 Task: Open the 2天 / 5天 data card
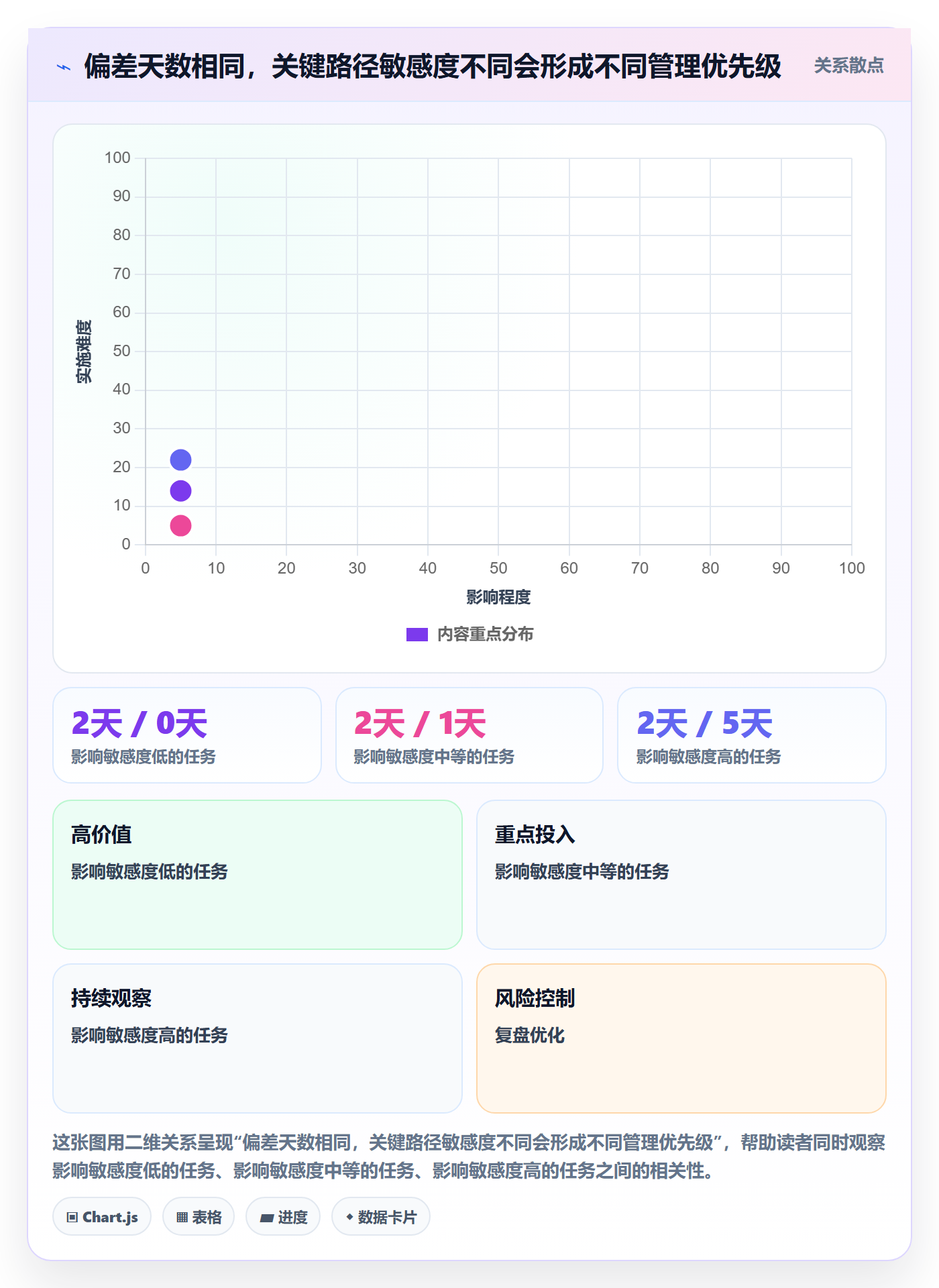click(752, 735)
